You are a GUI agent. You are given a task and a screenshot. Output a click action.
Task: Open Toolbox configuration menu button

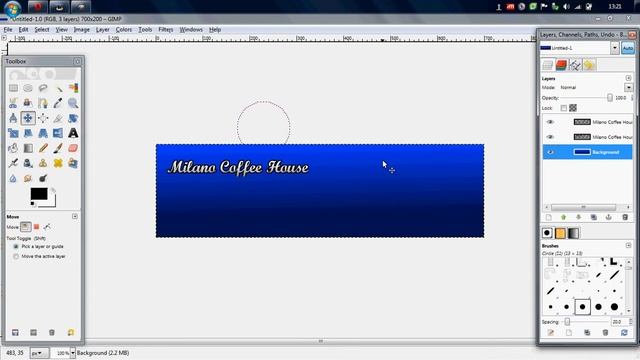tap(78, 61)
